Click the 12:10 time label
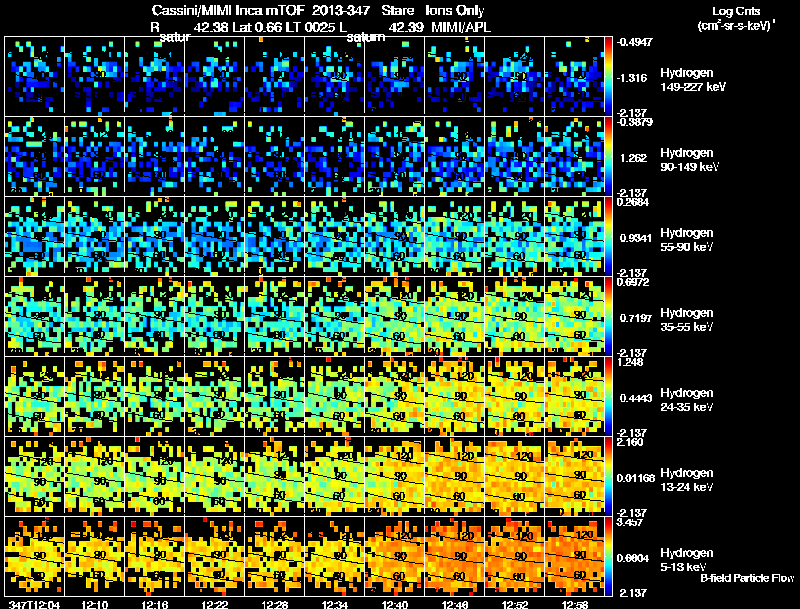Image resolution: width=800 pixels, height=609 pixels. coord(94,604)
